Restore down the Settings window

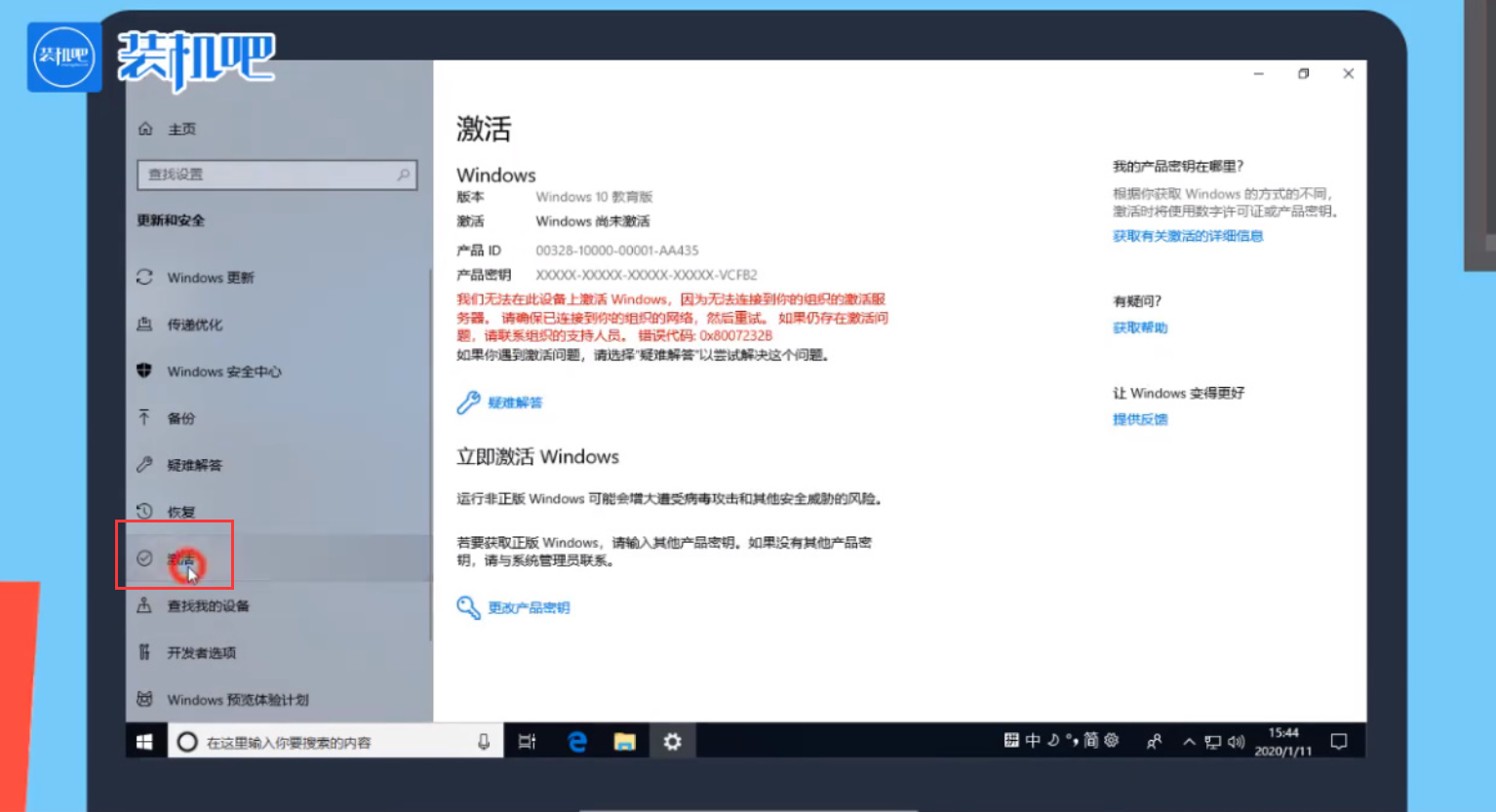tap(1304, 74)
